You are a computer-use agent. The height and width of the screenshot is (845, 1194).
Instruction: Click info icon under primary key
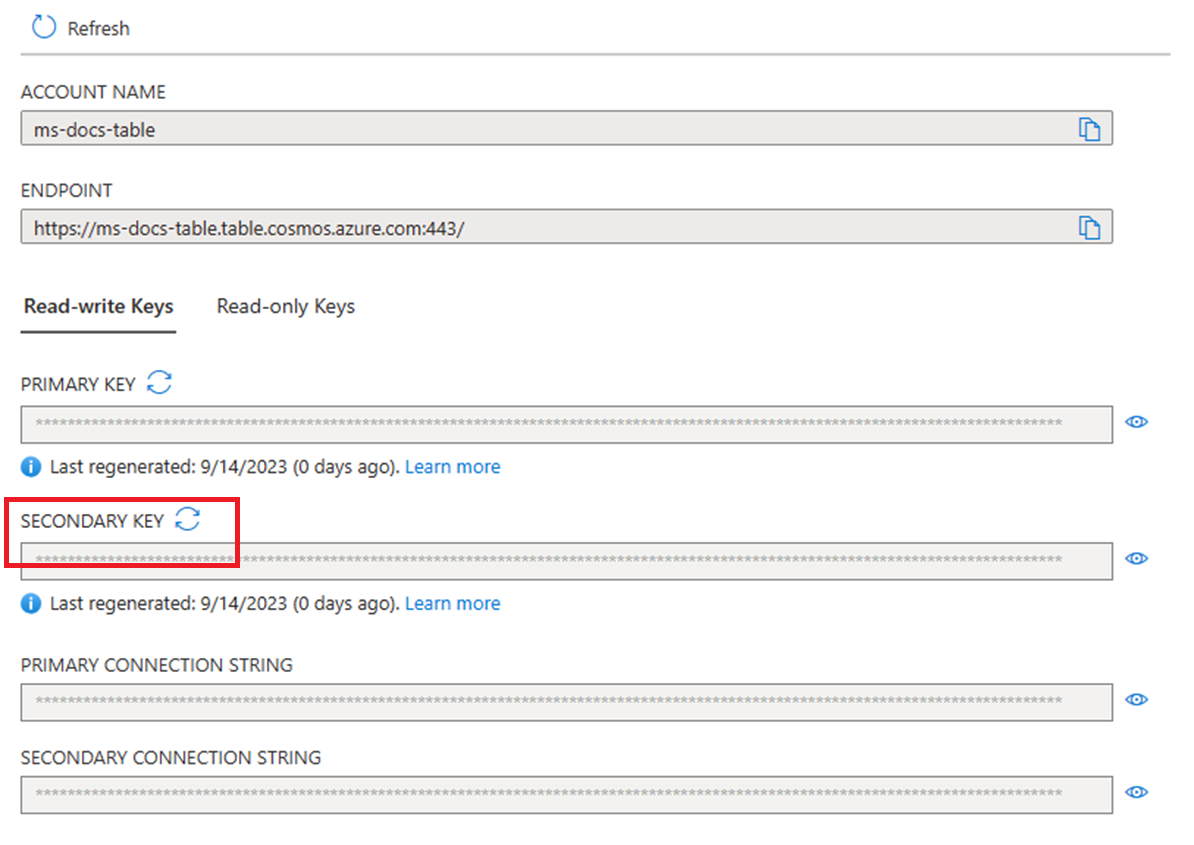30,467
